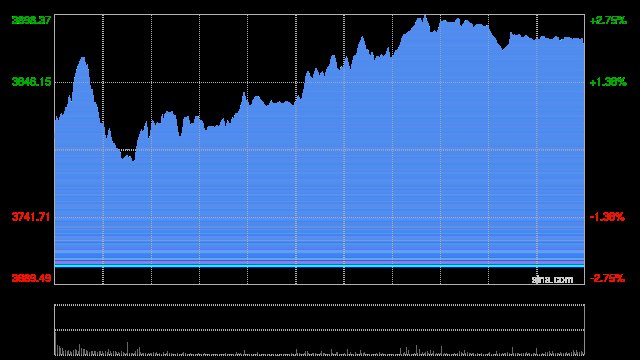Image resolution: width=640 pixels, height=360 pixels.
Task: Click the first morning peak of the price chart
Action: (83, 58)
